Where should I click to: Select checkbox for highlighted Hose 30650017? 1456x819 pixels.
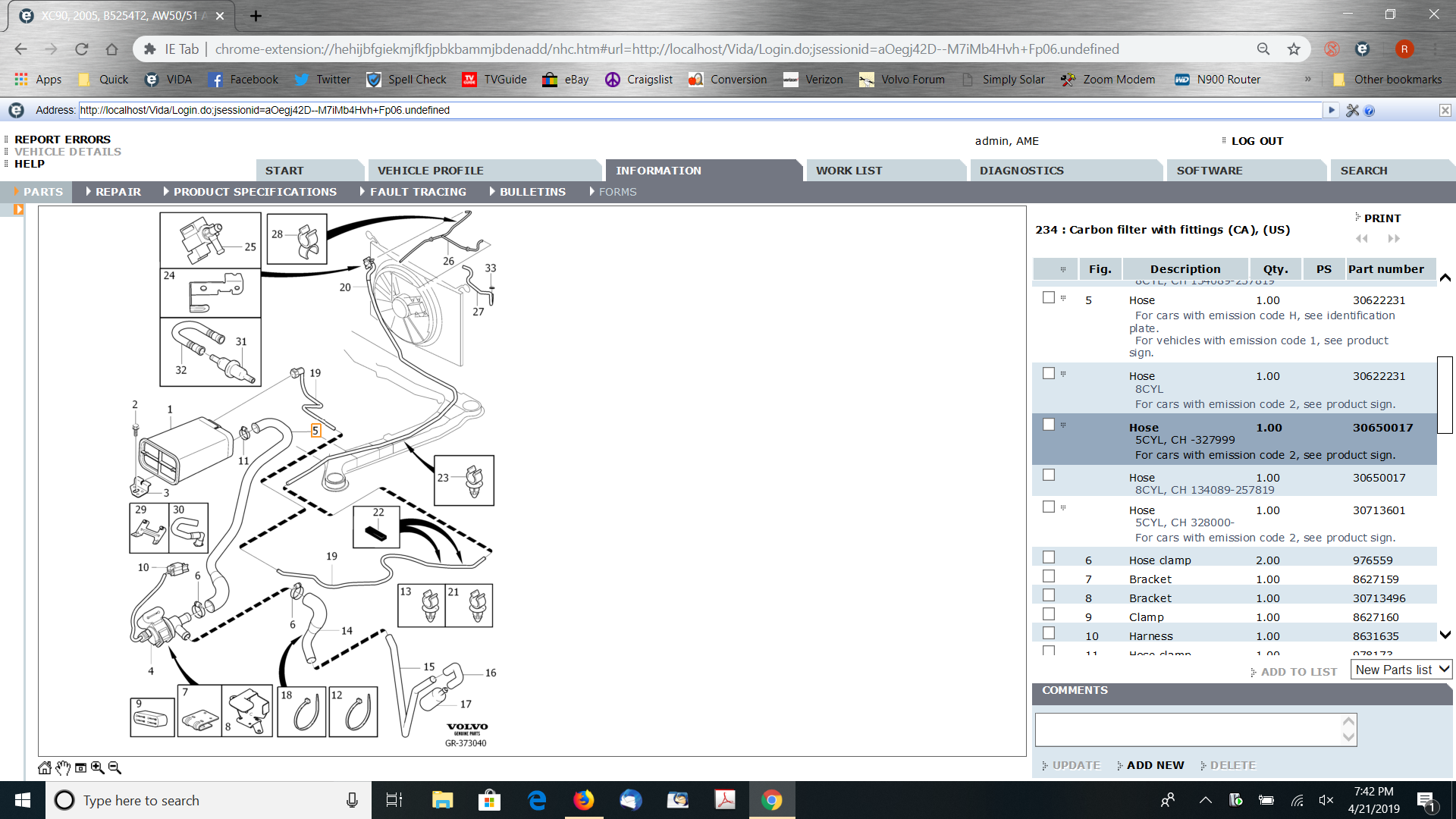click(1049, 425)
